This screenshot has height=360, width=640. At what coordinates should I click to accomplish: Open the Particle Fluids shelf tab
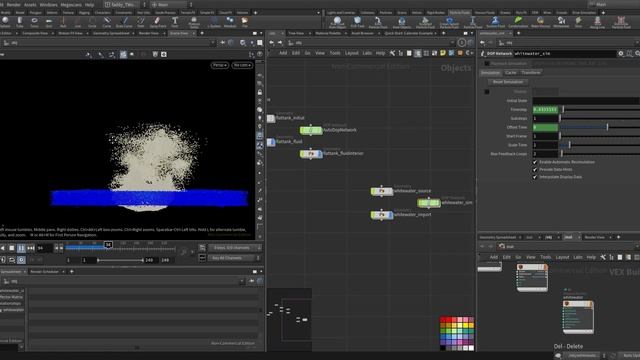point(460,13)
